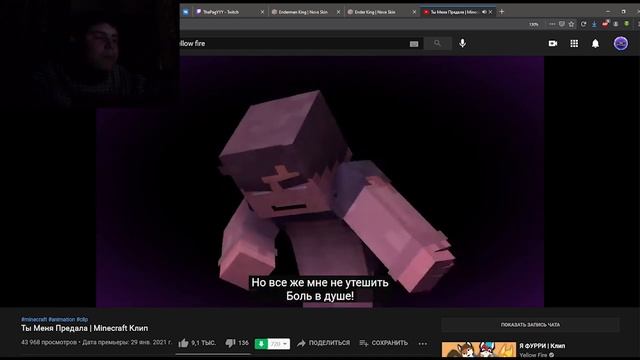Viewport: 640px width, 360px height.
Task: Close the Twitch tab
Action: point(262,12)
